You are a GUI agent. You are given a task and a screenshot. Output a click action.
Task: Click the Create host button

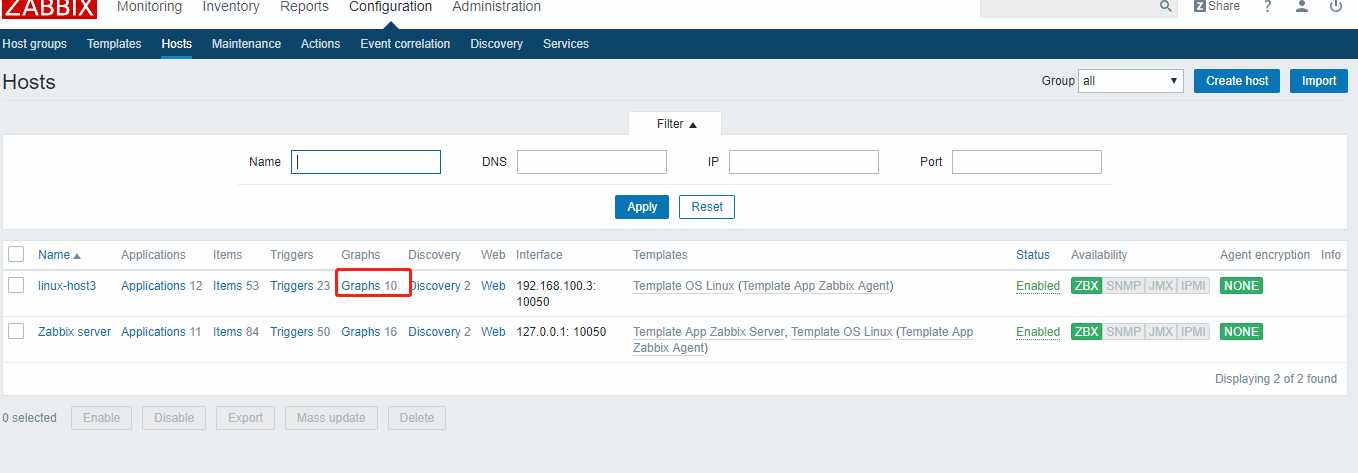[x=1237, y=81]
